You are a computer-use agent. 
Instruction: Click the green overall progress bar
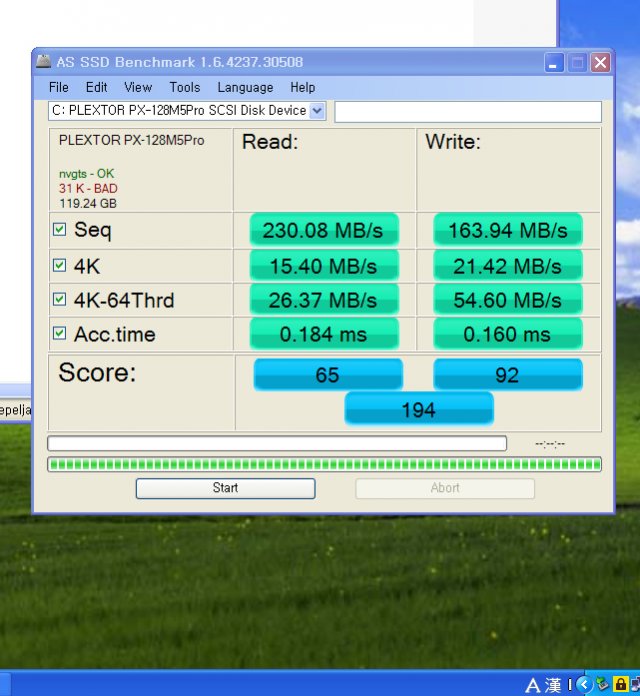point(324,464)
